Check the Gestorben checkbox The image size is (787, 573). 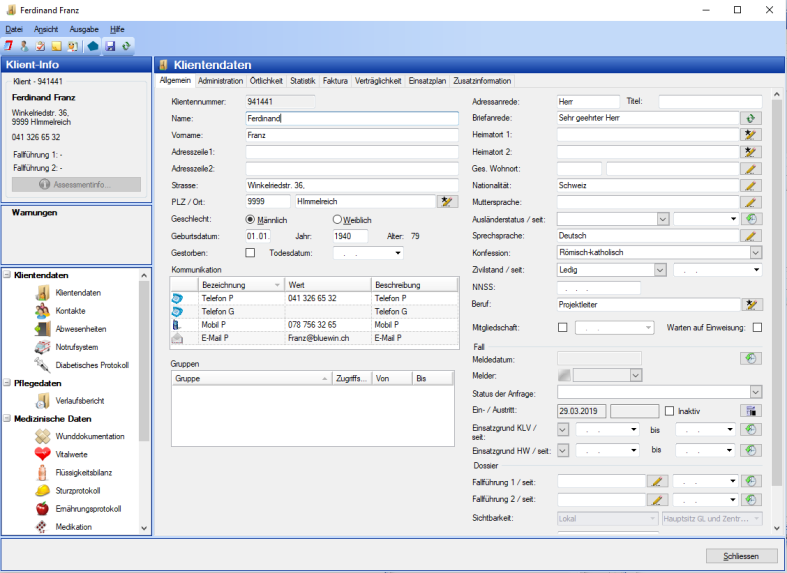(x=250, y=253)
